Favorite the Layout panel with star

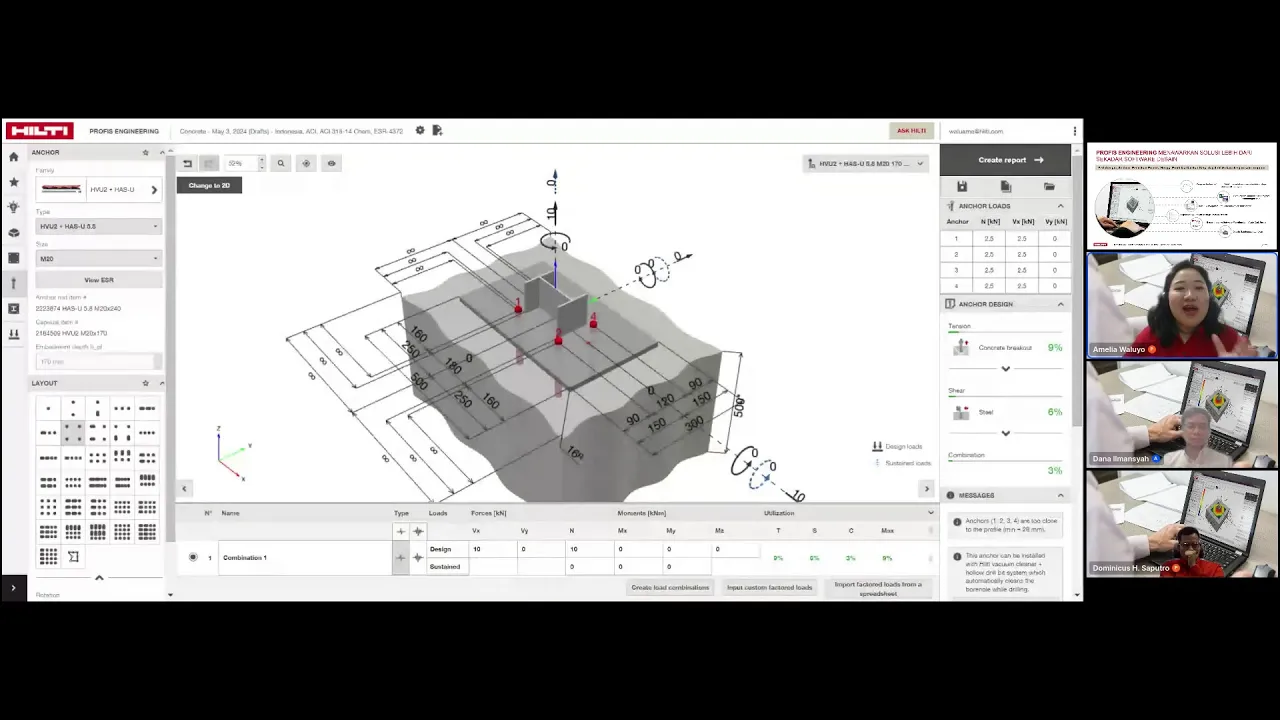(146, 383)
